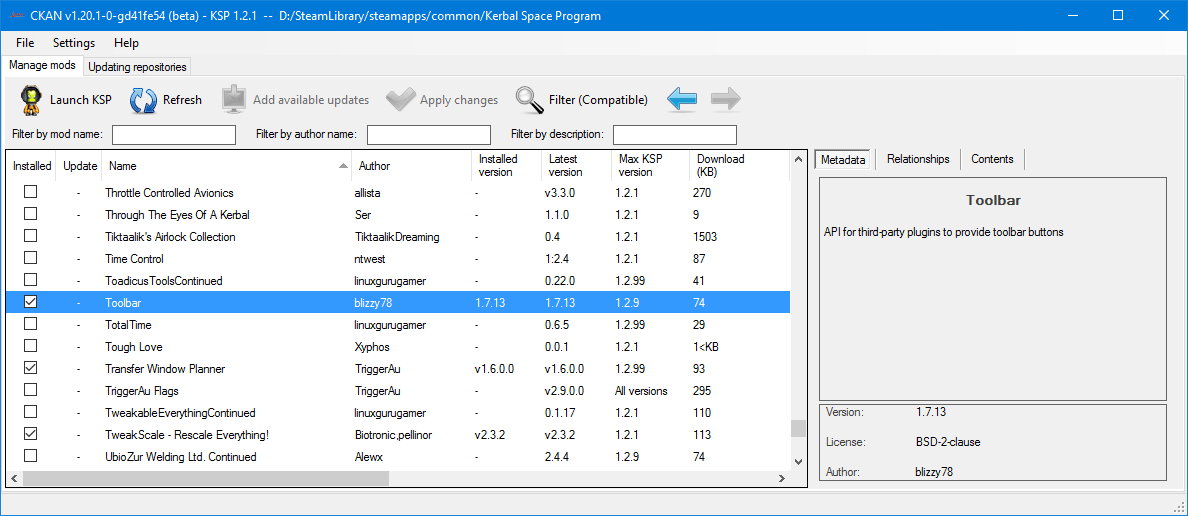Viewport: 1188px width, 516px height.
Task: Click the horizontal scroll-right arrow
Action: 782,478
